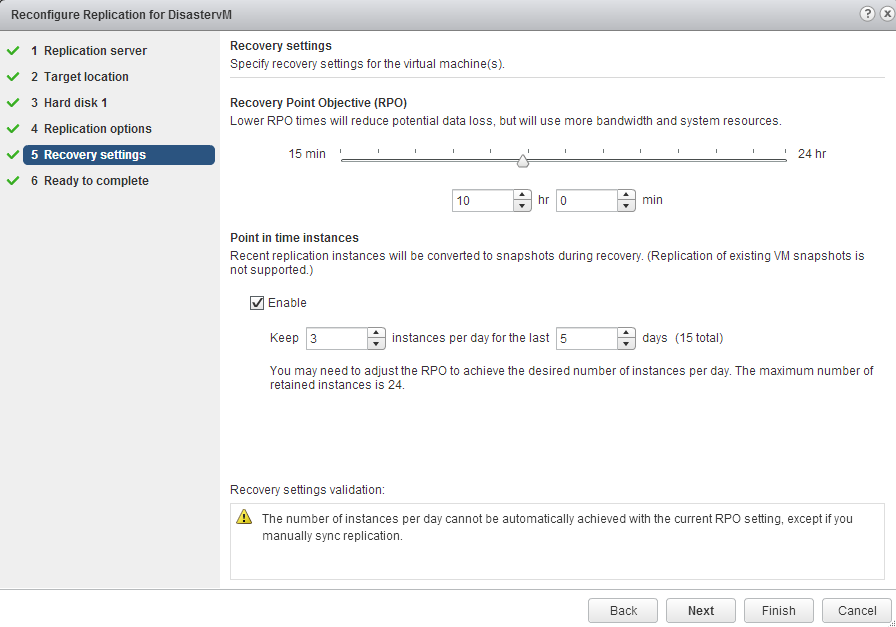Decrease number of days value
Viewport: 896px width, 627px height.
pyautogui.click(x=626, y=344)
